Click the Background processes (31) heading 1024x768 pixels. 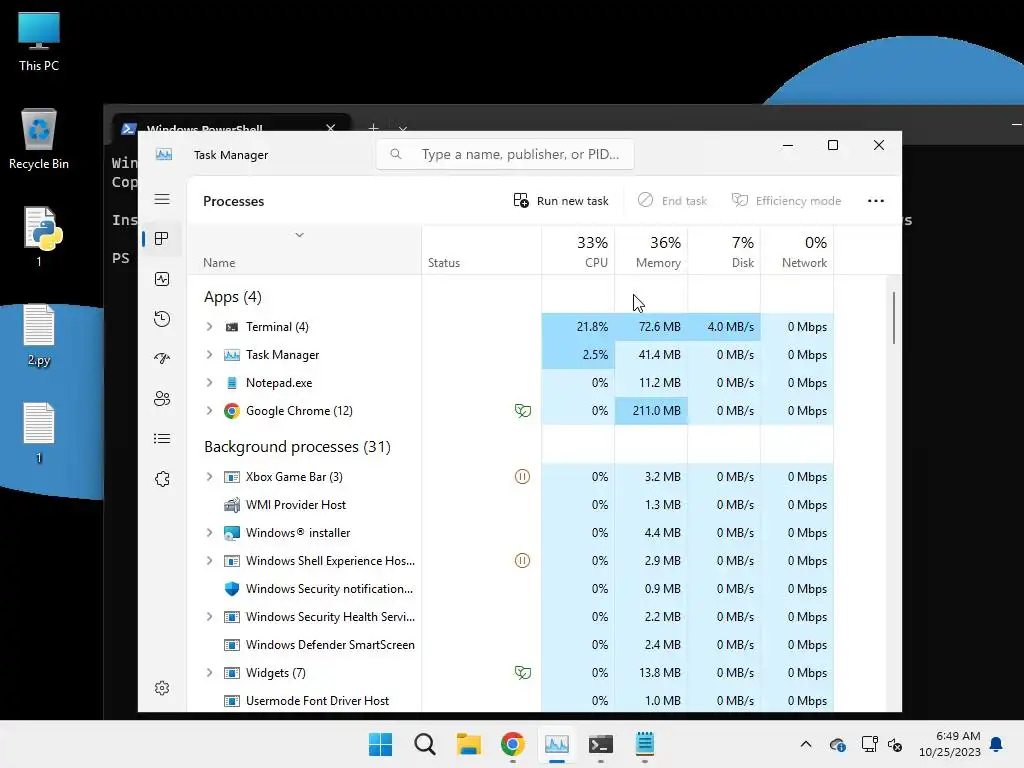pos(297,447)
